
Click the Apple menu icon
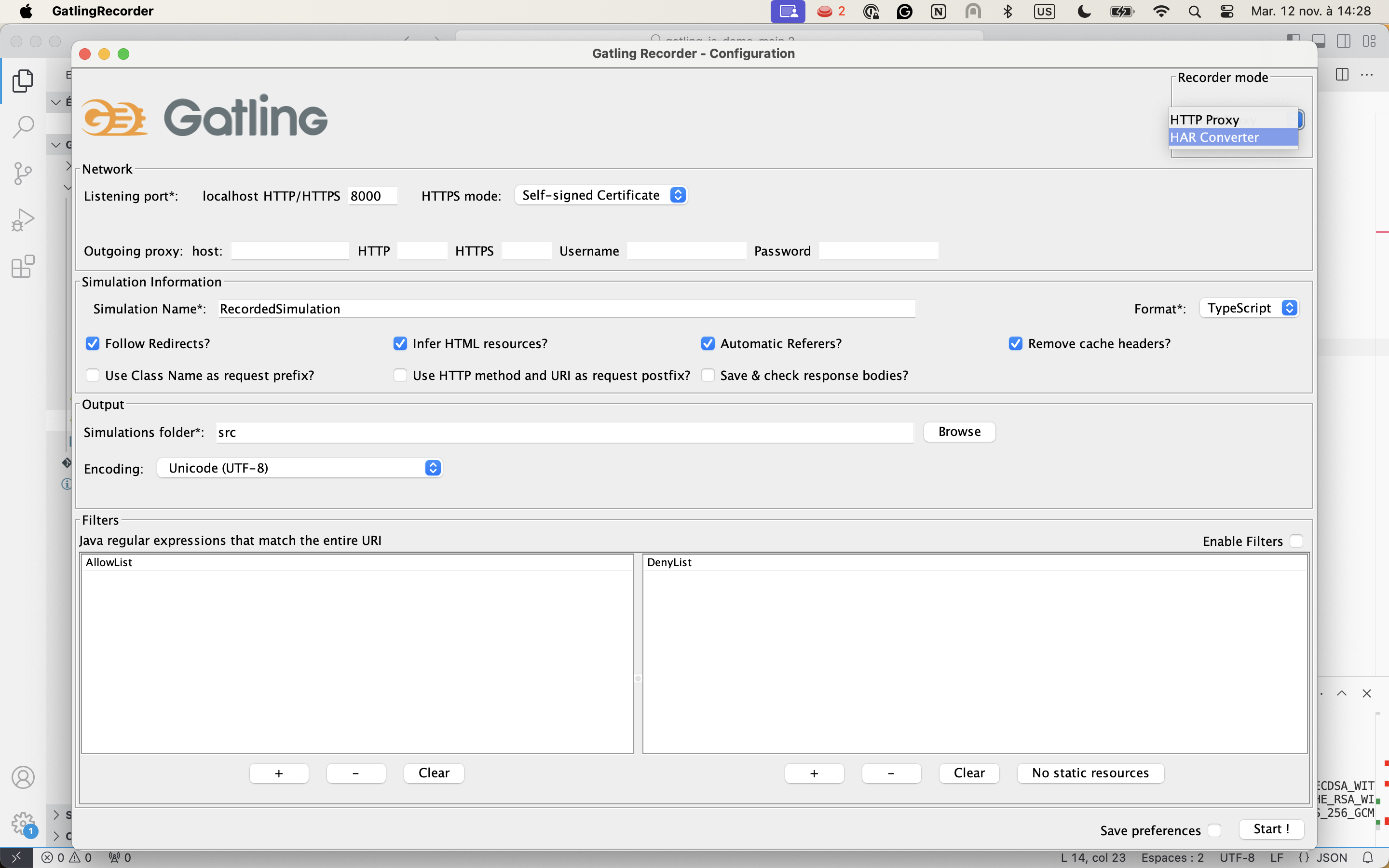(26, 12)
